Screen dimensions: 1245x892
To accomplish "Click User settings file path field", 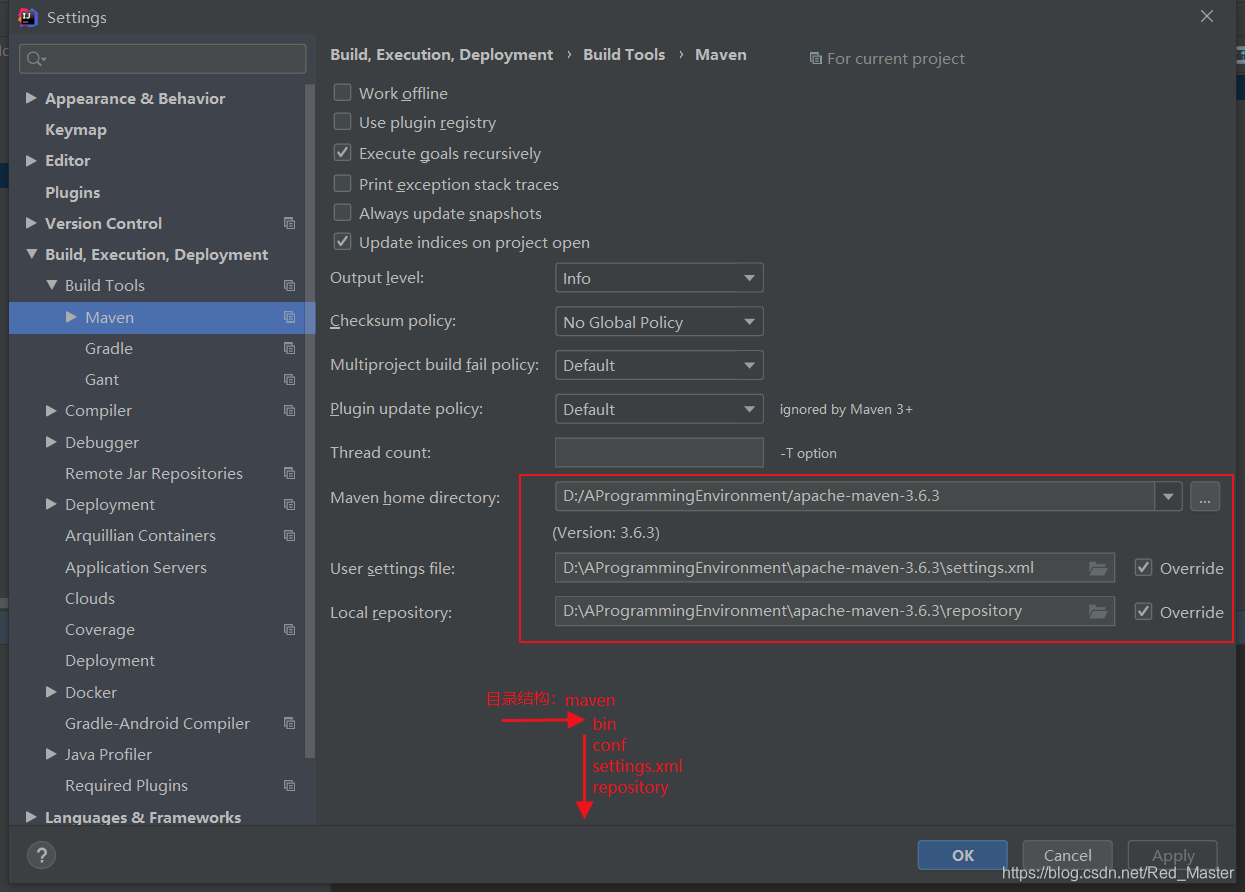I will [x=835, y=568].
